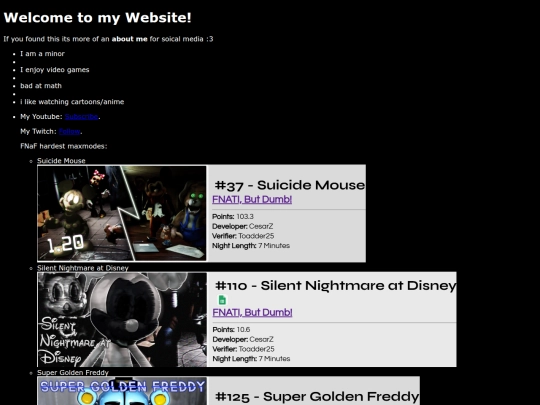Click "Points: 103.3" in Suicide Mouse card

tap(233, 217)
